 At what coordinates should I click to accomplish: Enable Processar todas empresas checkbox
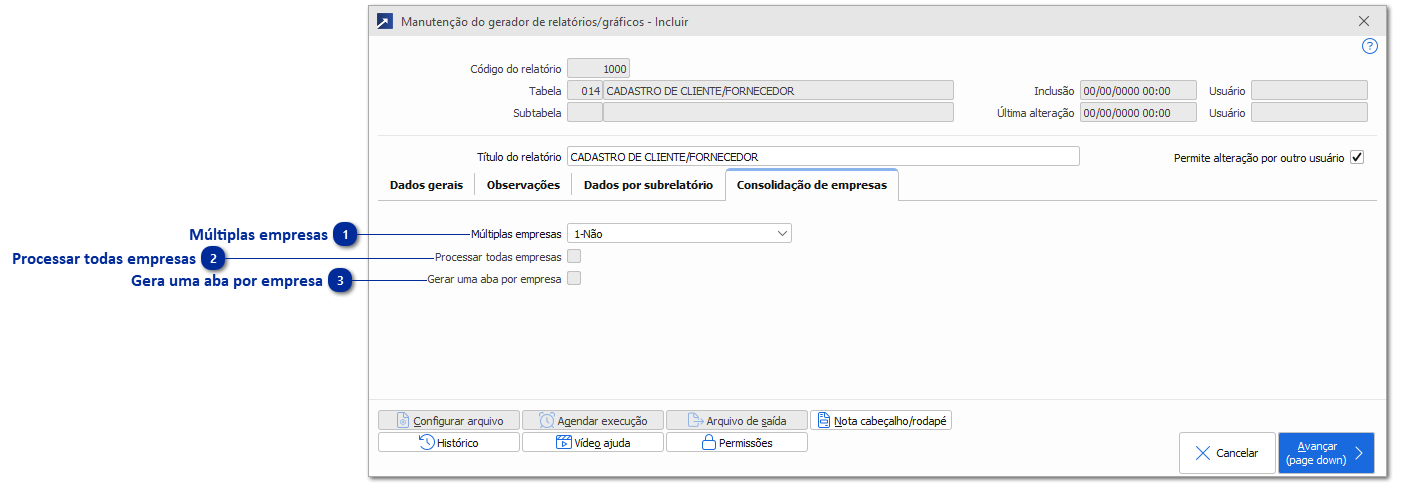pyautogui.click(x=574, y=257)
